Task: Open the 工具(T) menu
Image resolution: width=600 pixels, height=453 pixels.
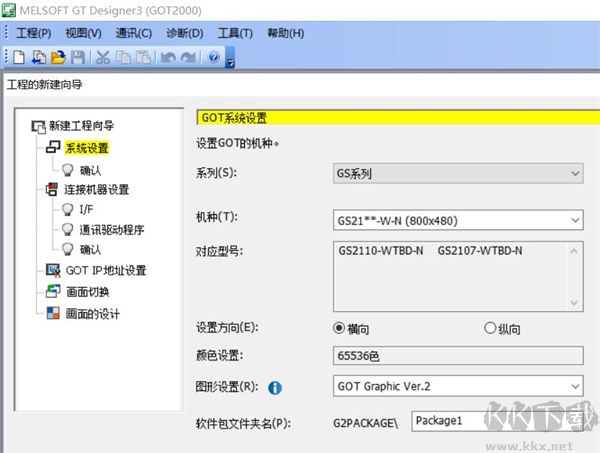Action: (x=235, y=33)
